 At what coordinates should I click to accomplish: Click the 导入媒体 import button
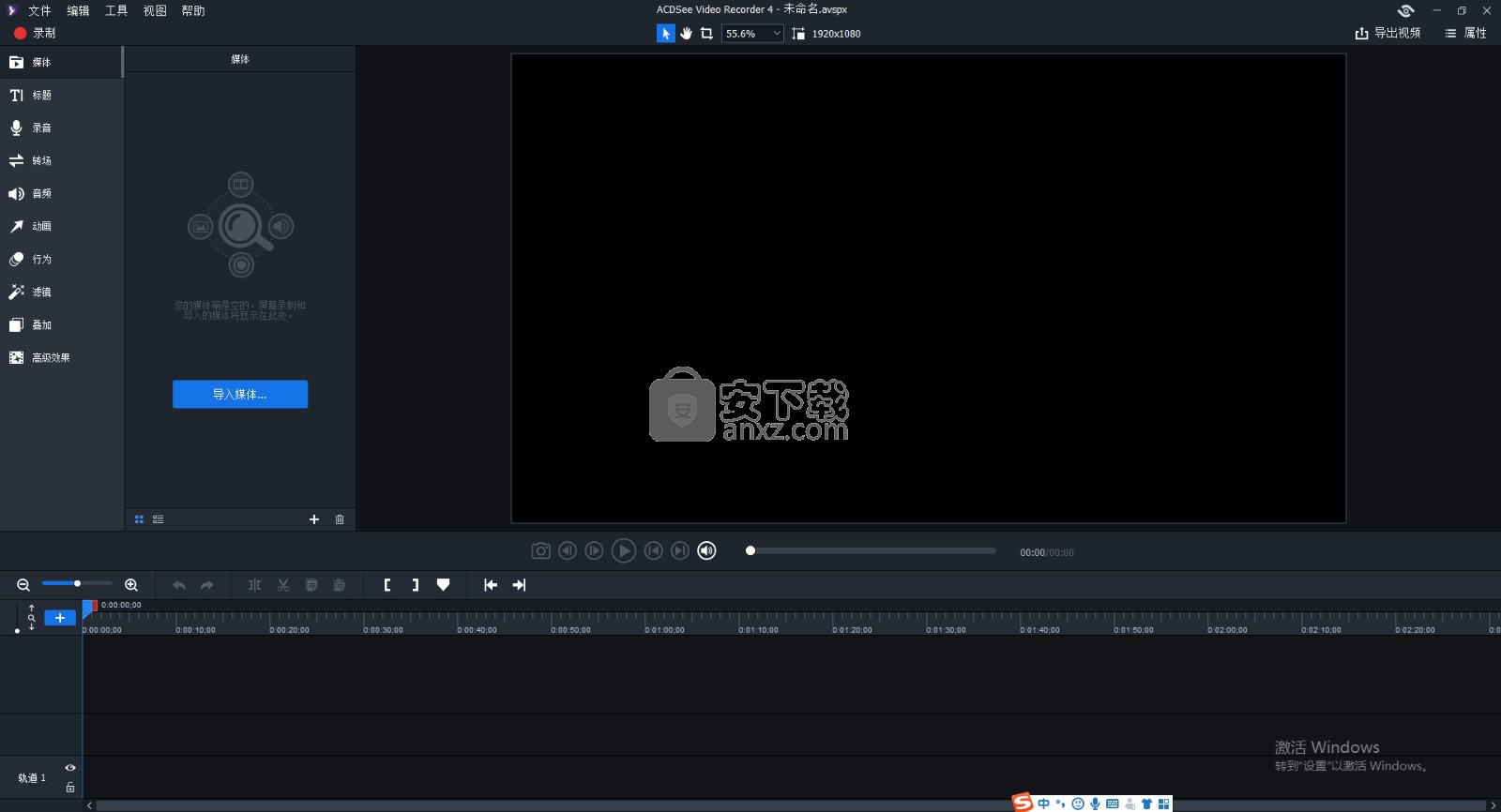point(240,394)
